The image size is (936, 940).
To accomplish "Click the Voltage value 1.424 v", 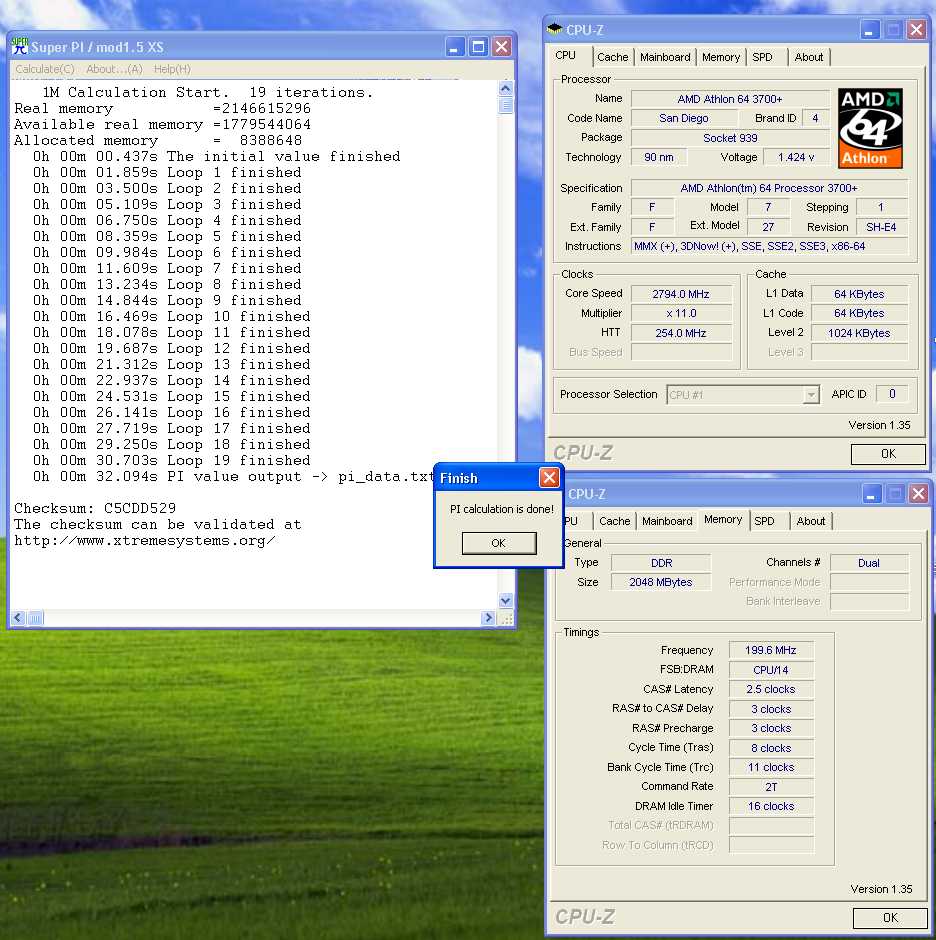I will [x=796, y=157].
